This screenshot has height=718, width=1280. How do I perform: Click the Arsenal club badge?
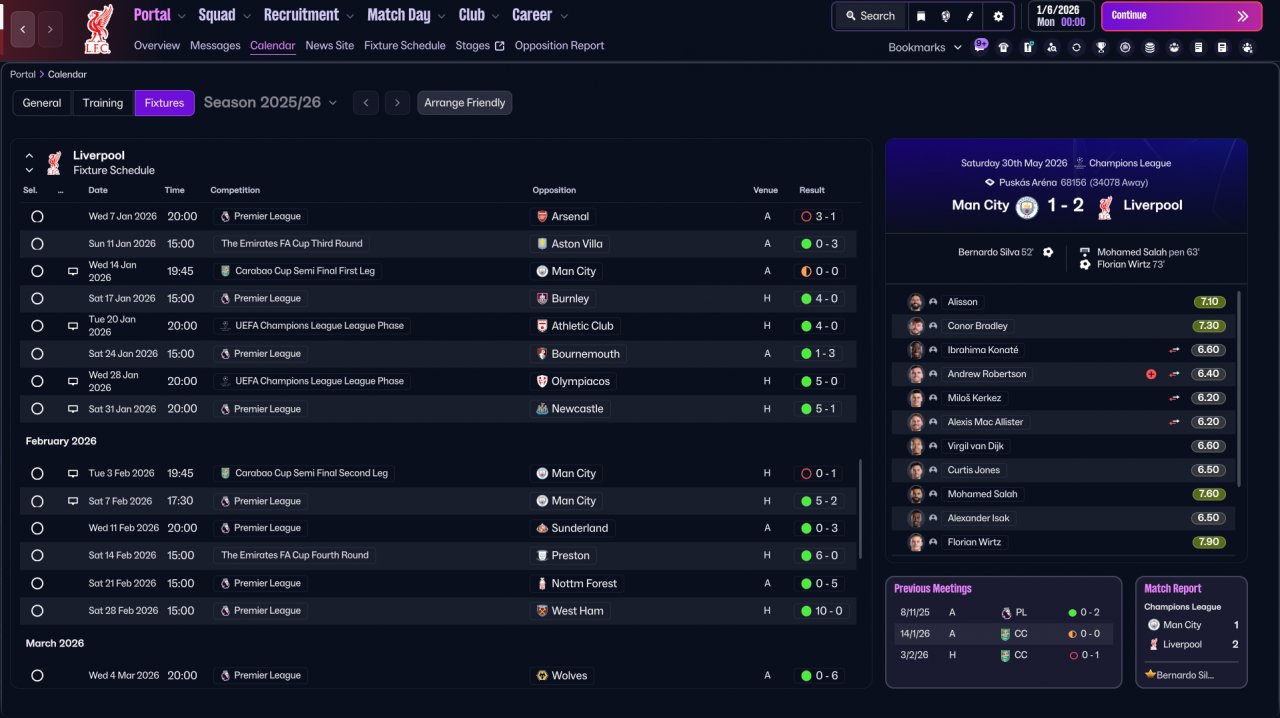[x=542, y=216]
